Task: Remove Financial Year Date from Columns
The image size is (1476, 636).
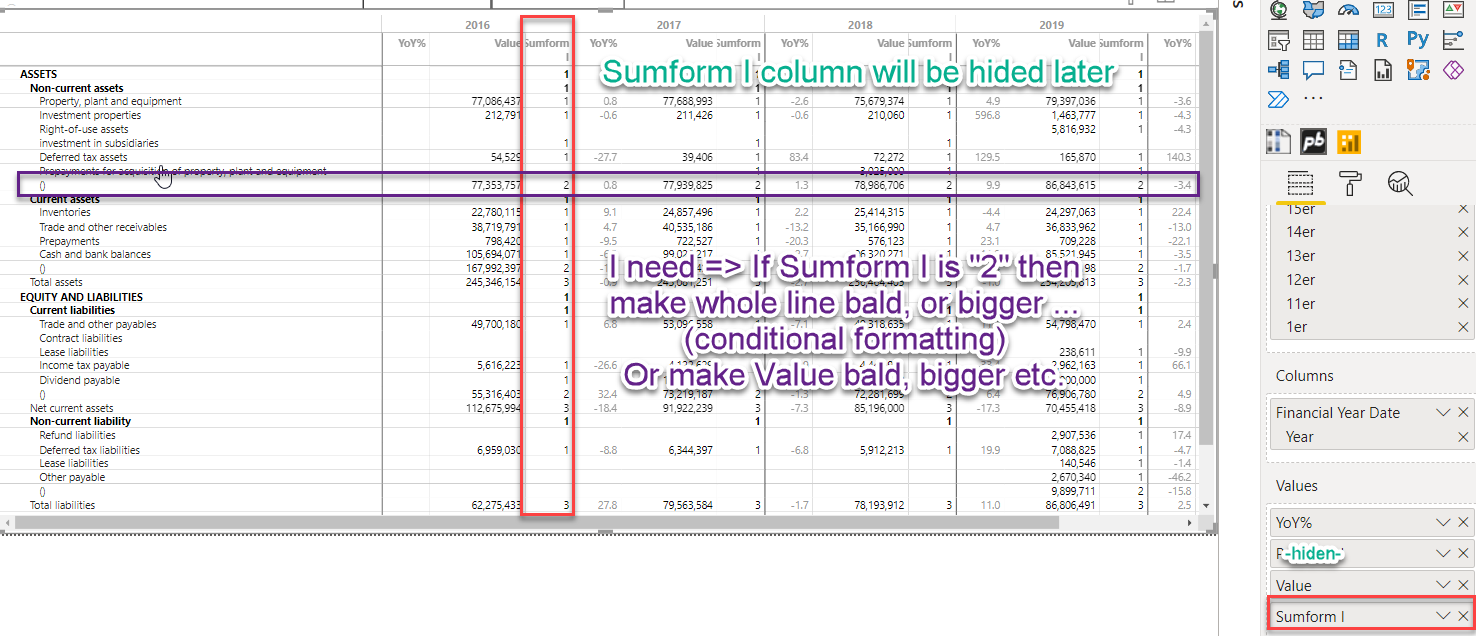Action: [1463, 412]
